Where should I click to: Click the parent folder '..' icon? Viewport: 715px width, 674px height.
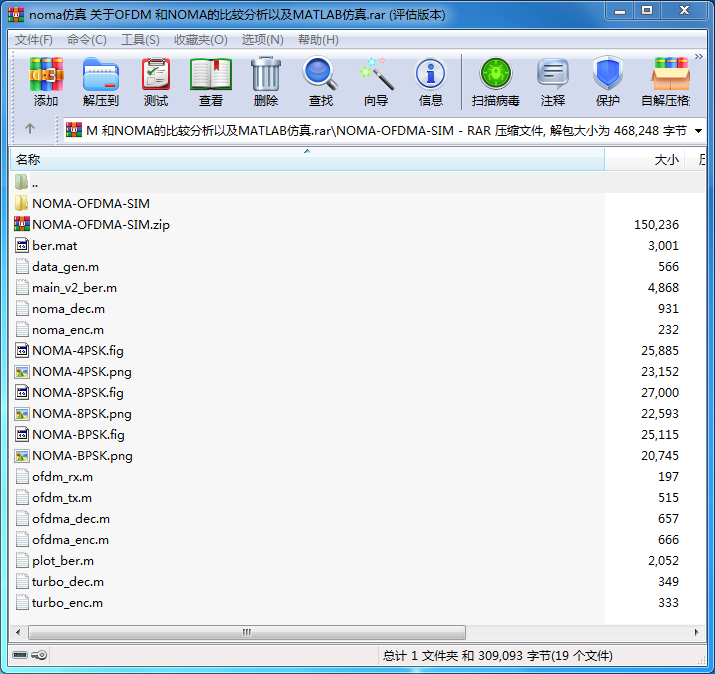tap(21, 182)
